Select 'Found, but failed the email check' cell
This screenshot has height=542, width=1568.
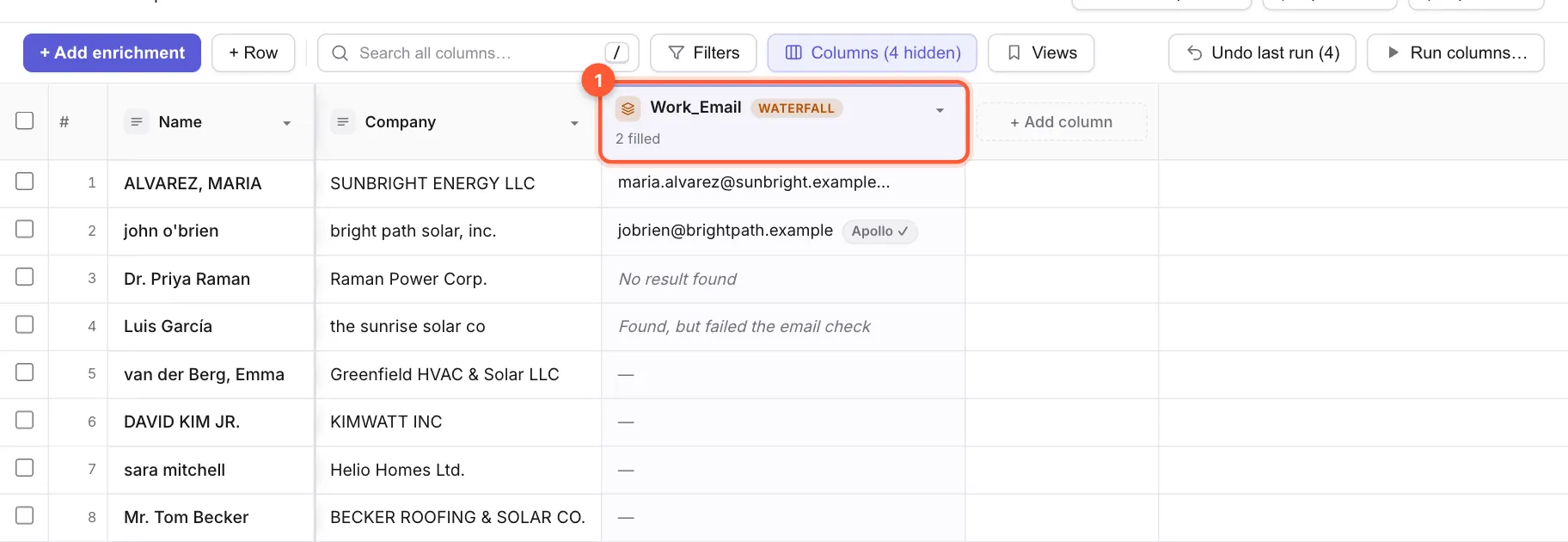coord(783,327)
